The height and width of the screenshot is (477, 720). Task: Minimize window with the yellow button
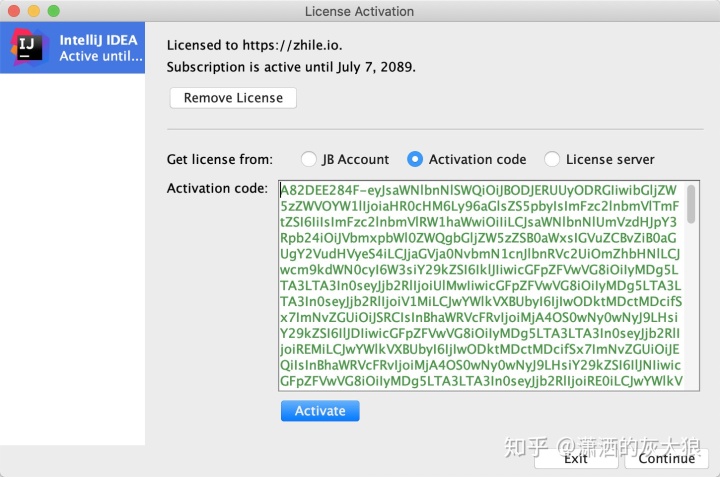(34, 11)
